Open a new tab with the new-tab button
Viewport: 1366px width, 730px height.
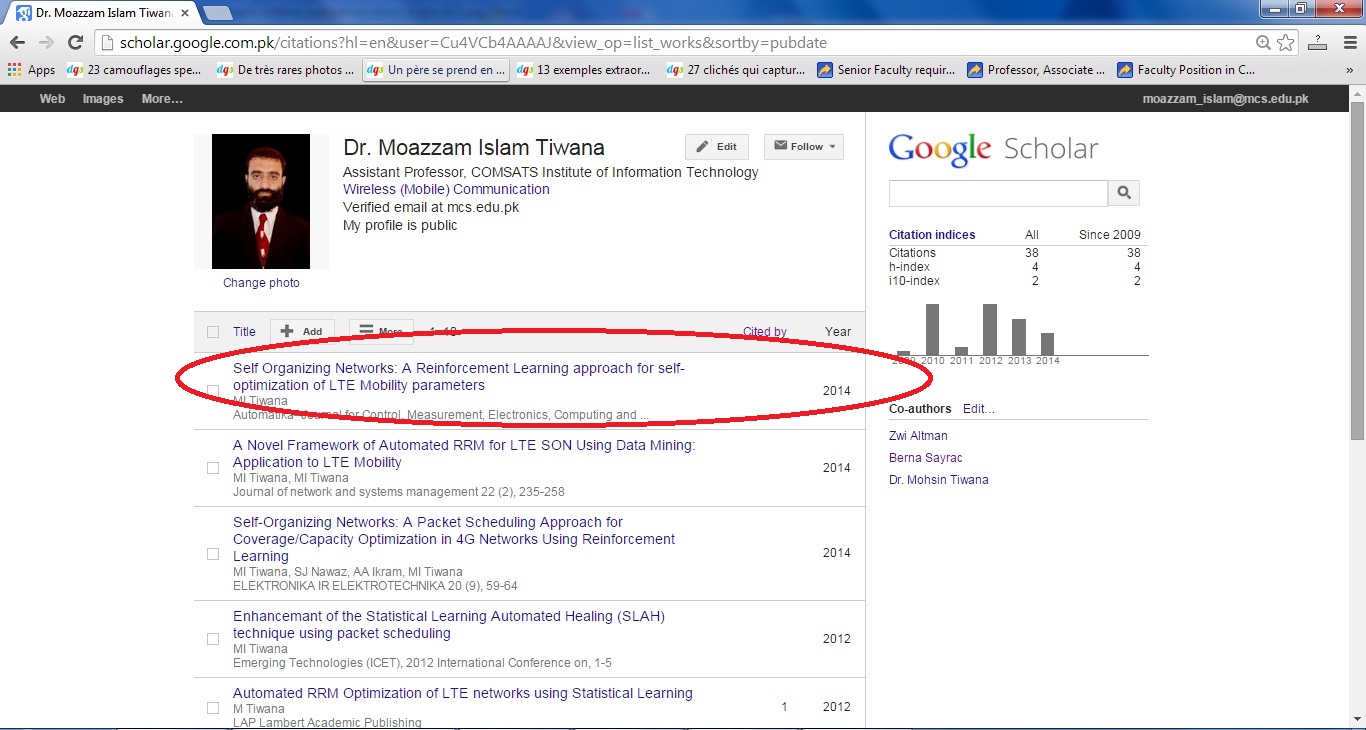(218, 13)
